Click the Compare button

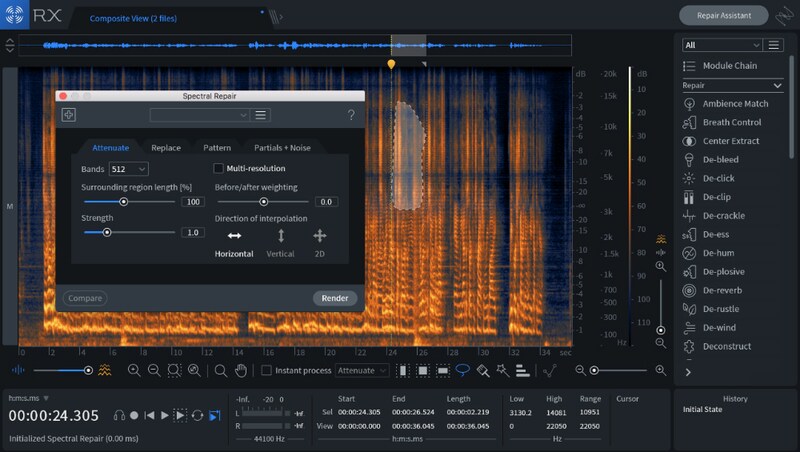pyautogui.click(x=85, y=298)
